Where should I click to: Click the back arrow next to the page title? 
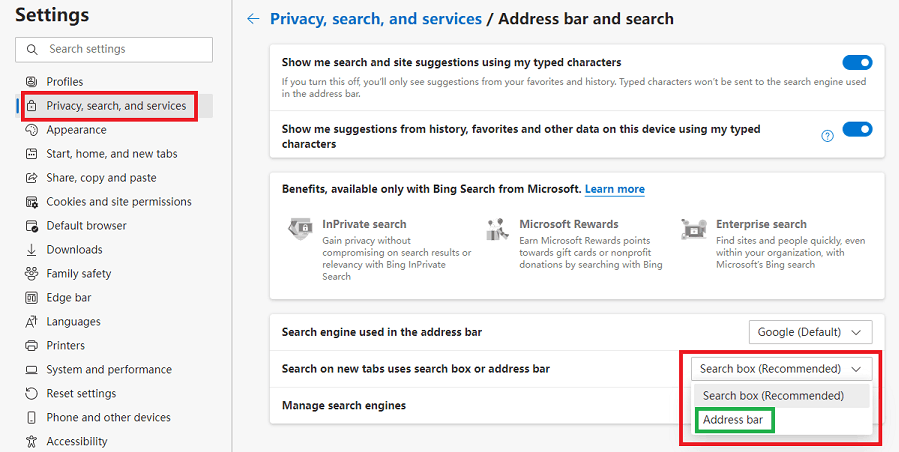click(253, 19)
